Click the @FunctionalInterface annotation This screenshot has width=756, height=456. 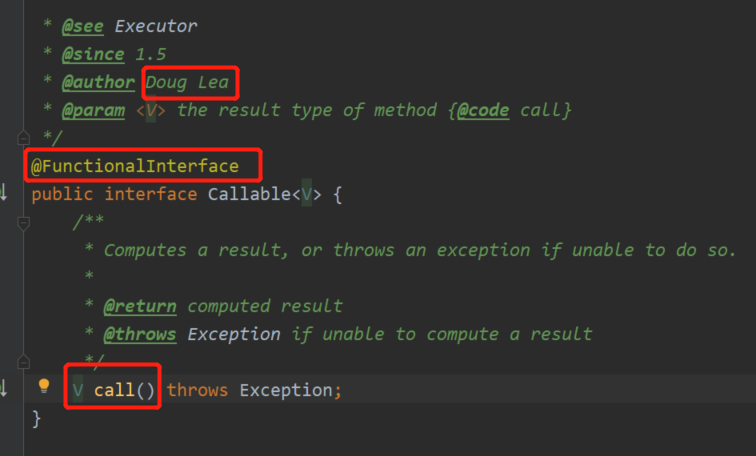(135, 166)
